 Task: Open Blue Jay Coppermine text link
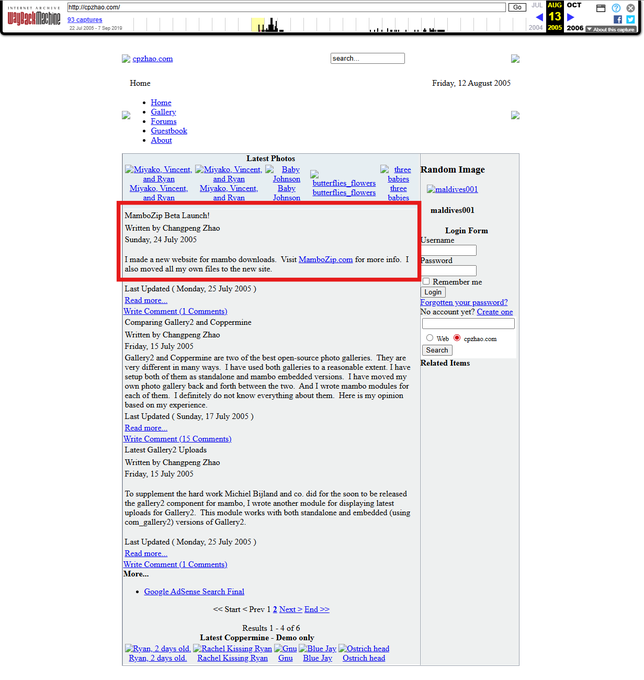[317, 658]
